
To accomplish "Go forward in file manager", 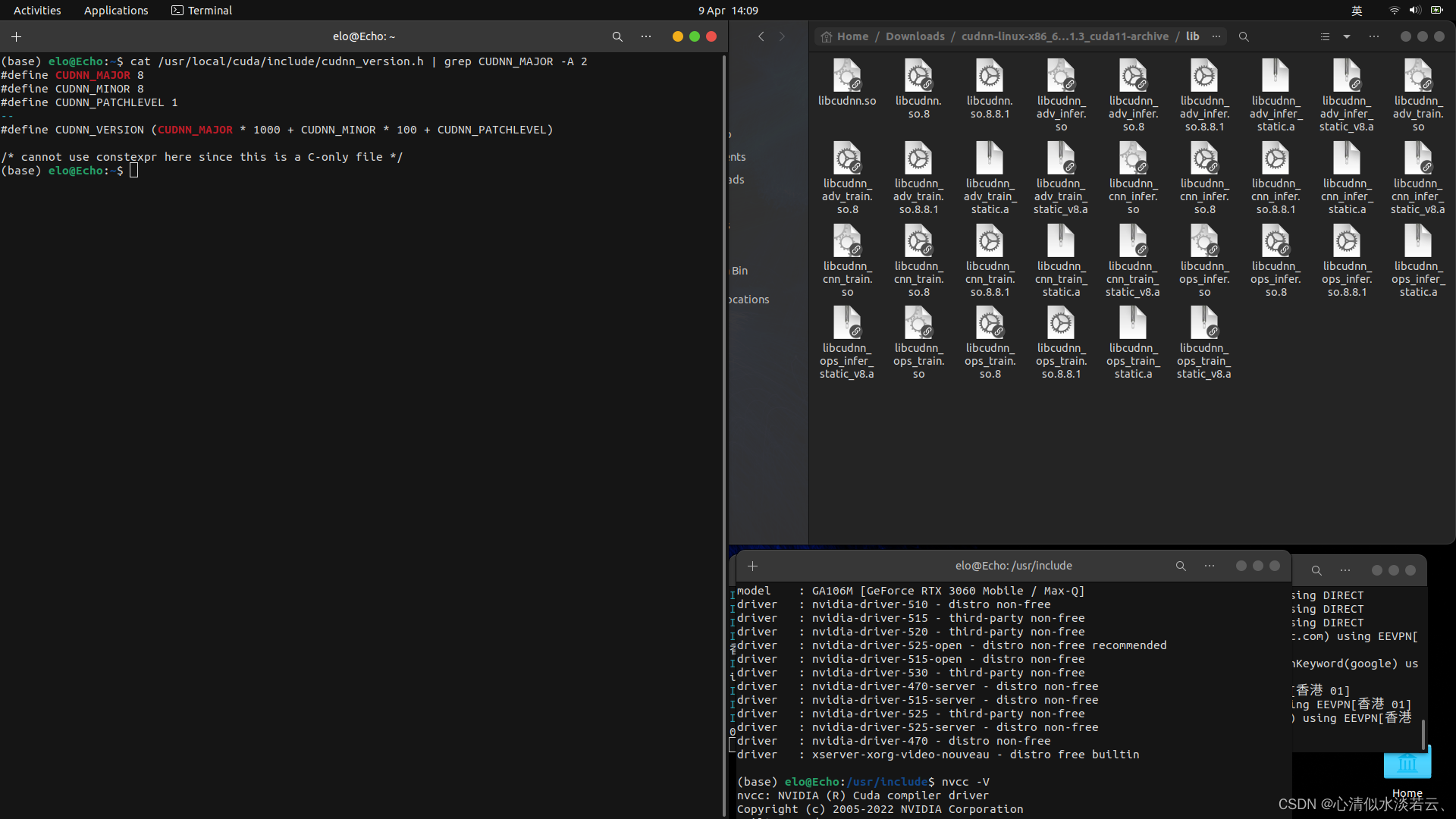I will pos(783,36).
